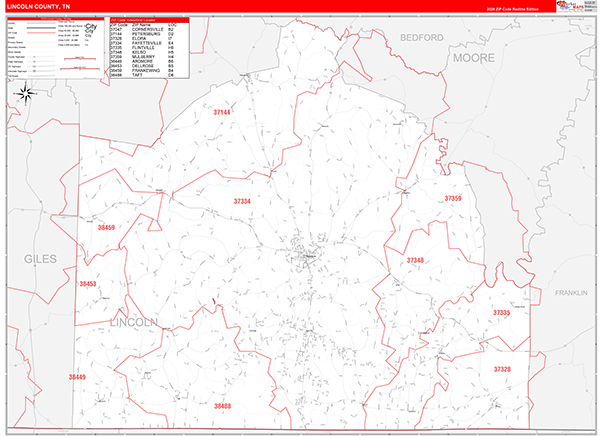Select ZIP code 38453 on the map
The height and width of the screenshot is (436, 600).
(89, 284)
